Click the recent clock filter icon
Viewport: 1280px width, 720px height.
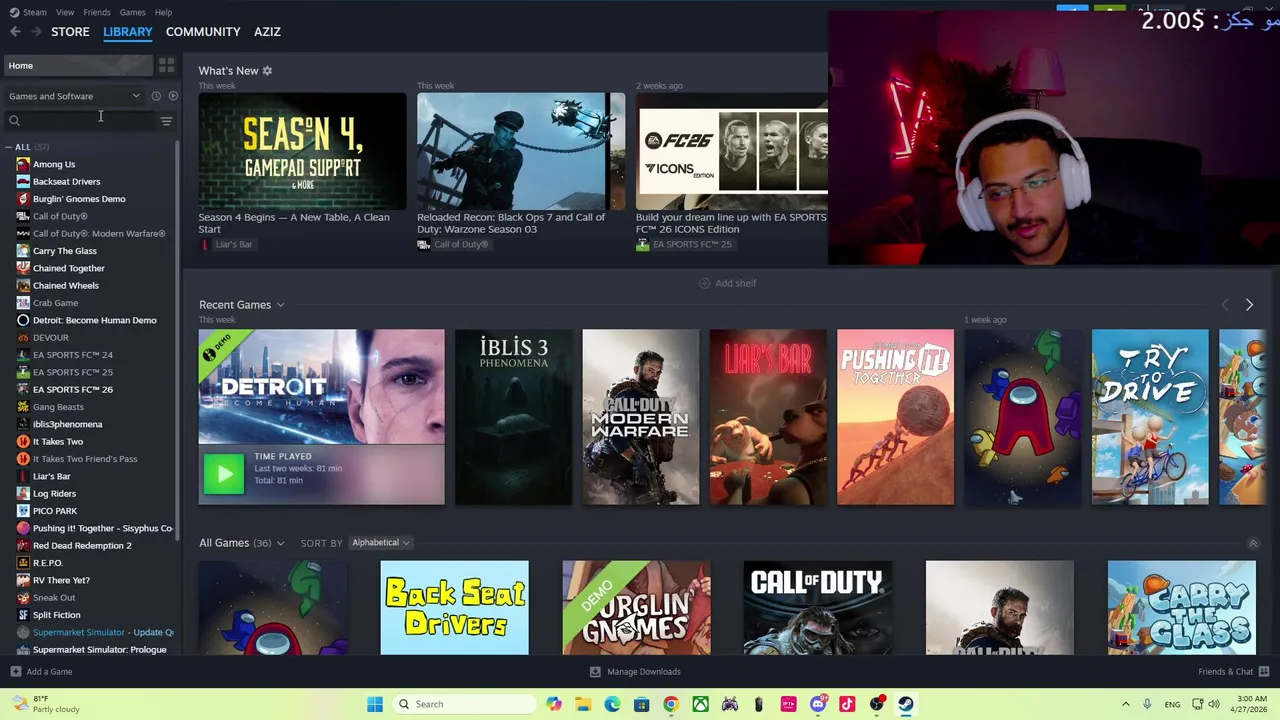[156, 96]
